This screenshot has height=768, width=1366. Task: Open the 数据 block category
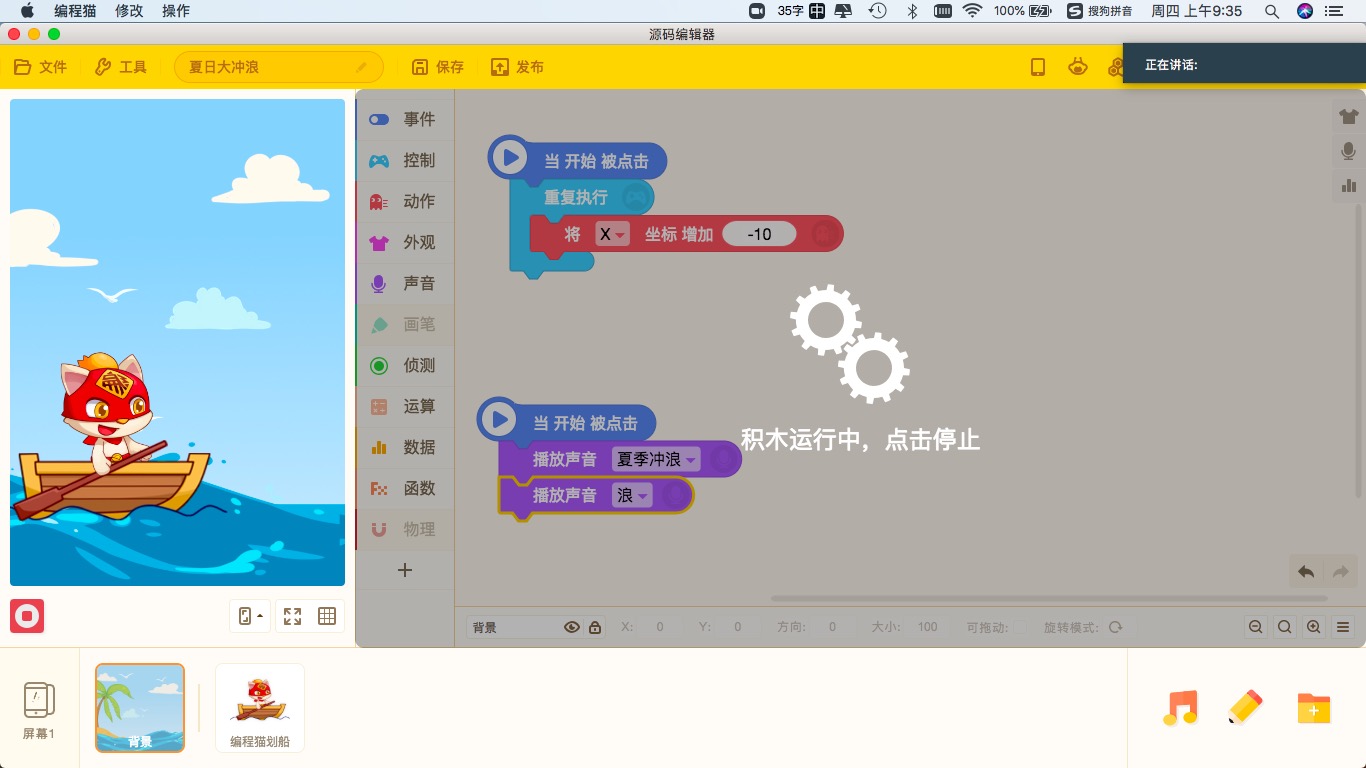[x=404, y=447]
